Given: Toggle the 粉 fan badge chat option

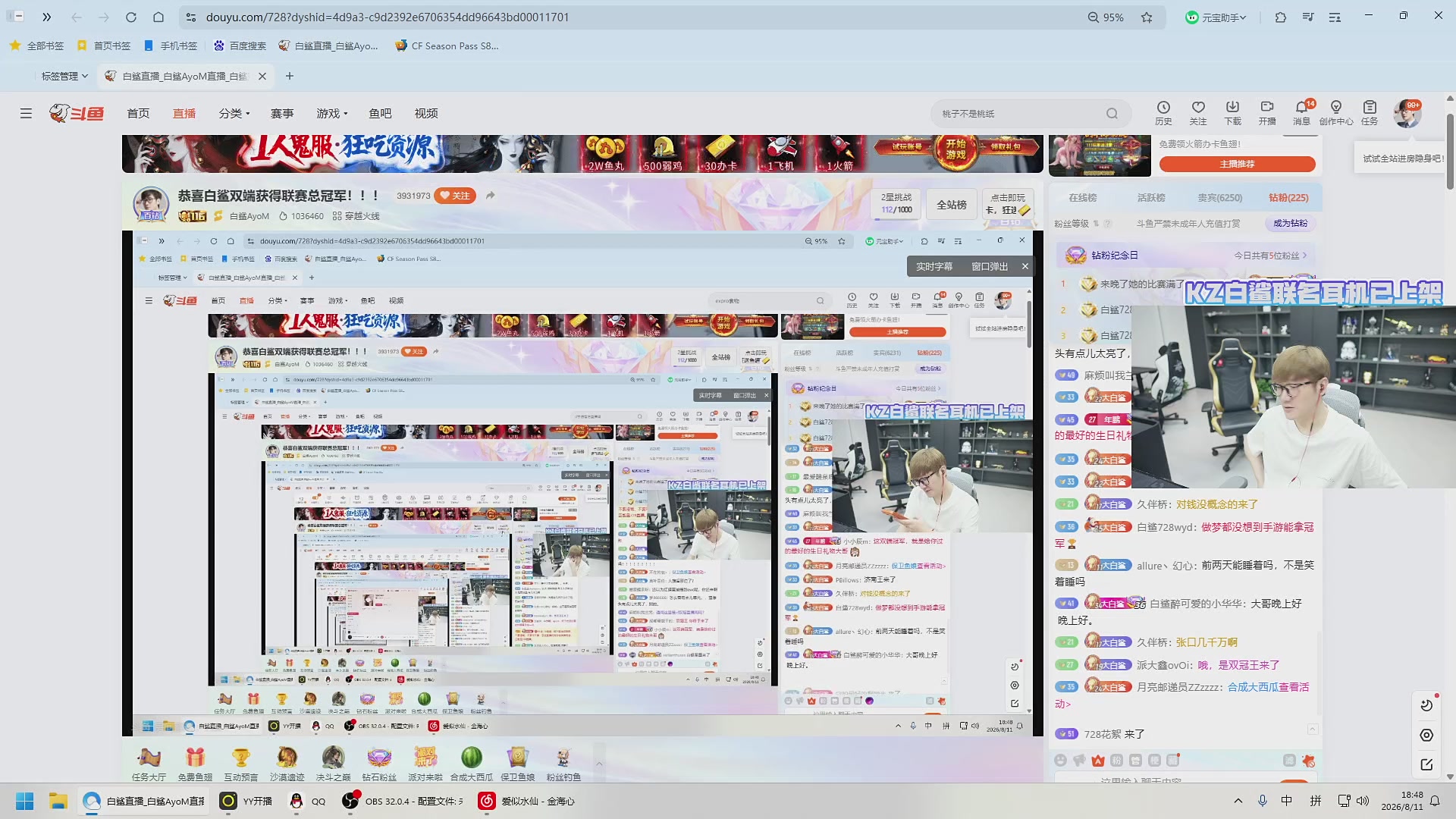Looking at the screenshot, I should 1116,761.
